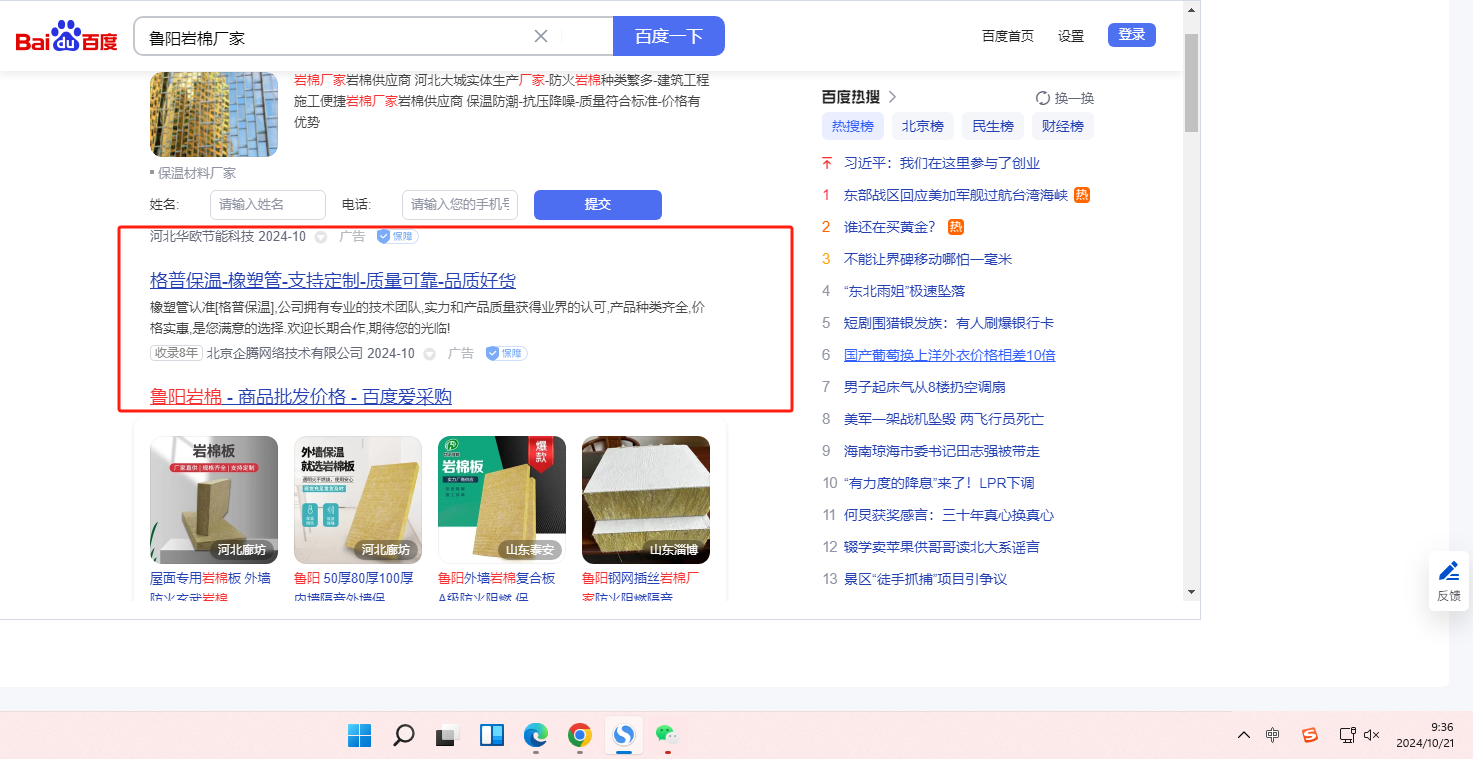Switch to Sogou browser on the taskbar
This screenshot has height=759, width=1473.
[x=624, y=736]
